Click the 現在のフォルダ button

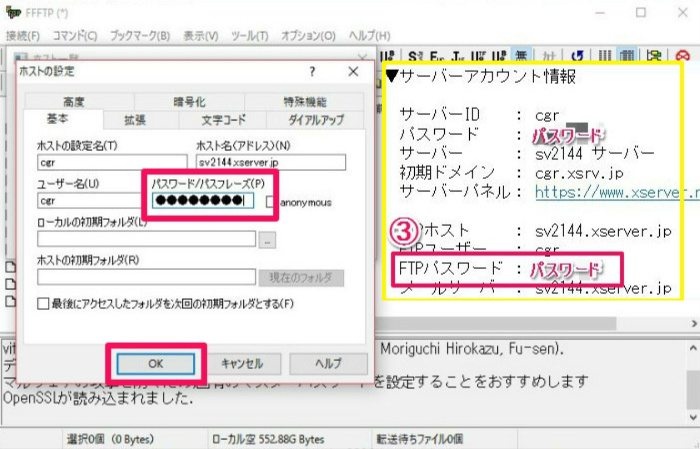(x=301, y=278)
